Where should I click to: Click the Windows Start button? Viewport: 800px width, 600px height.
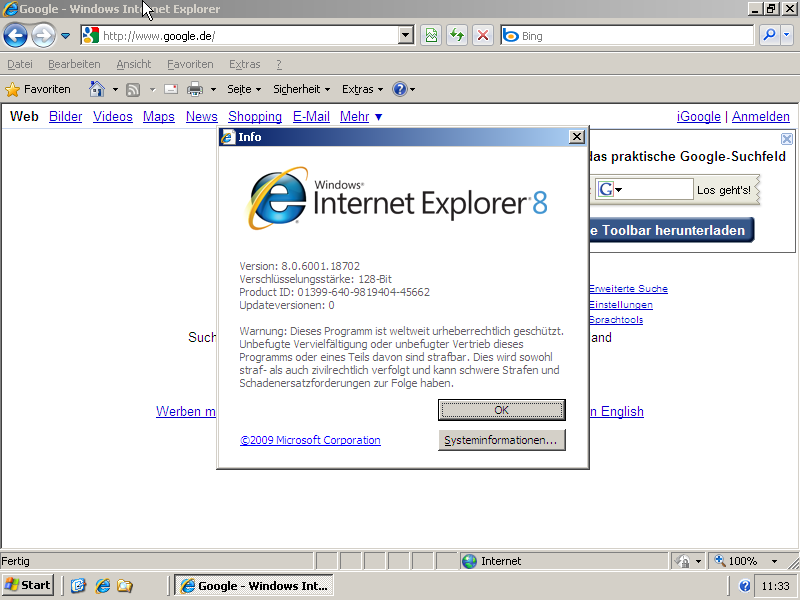28,585
